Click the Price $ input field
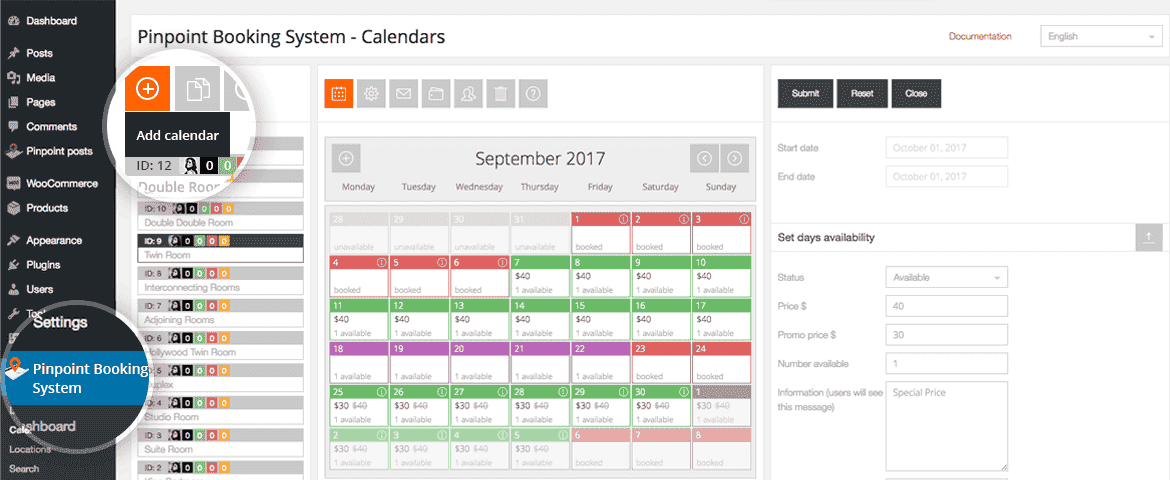The image size is (1170, 480). 946,306
